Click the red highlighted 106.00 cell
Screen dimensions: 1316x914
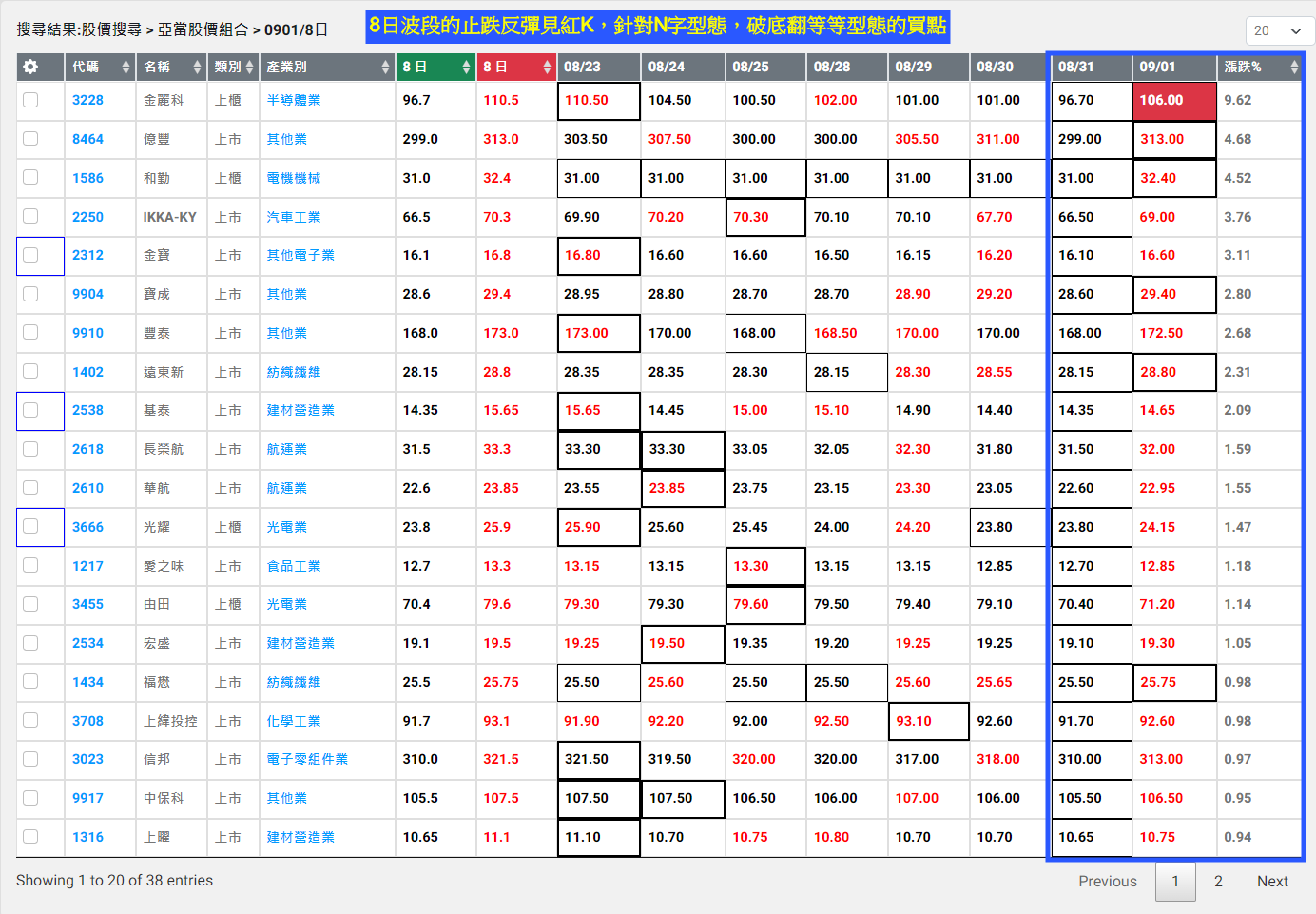(x=1174, y=100)
